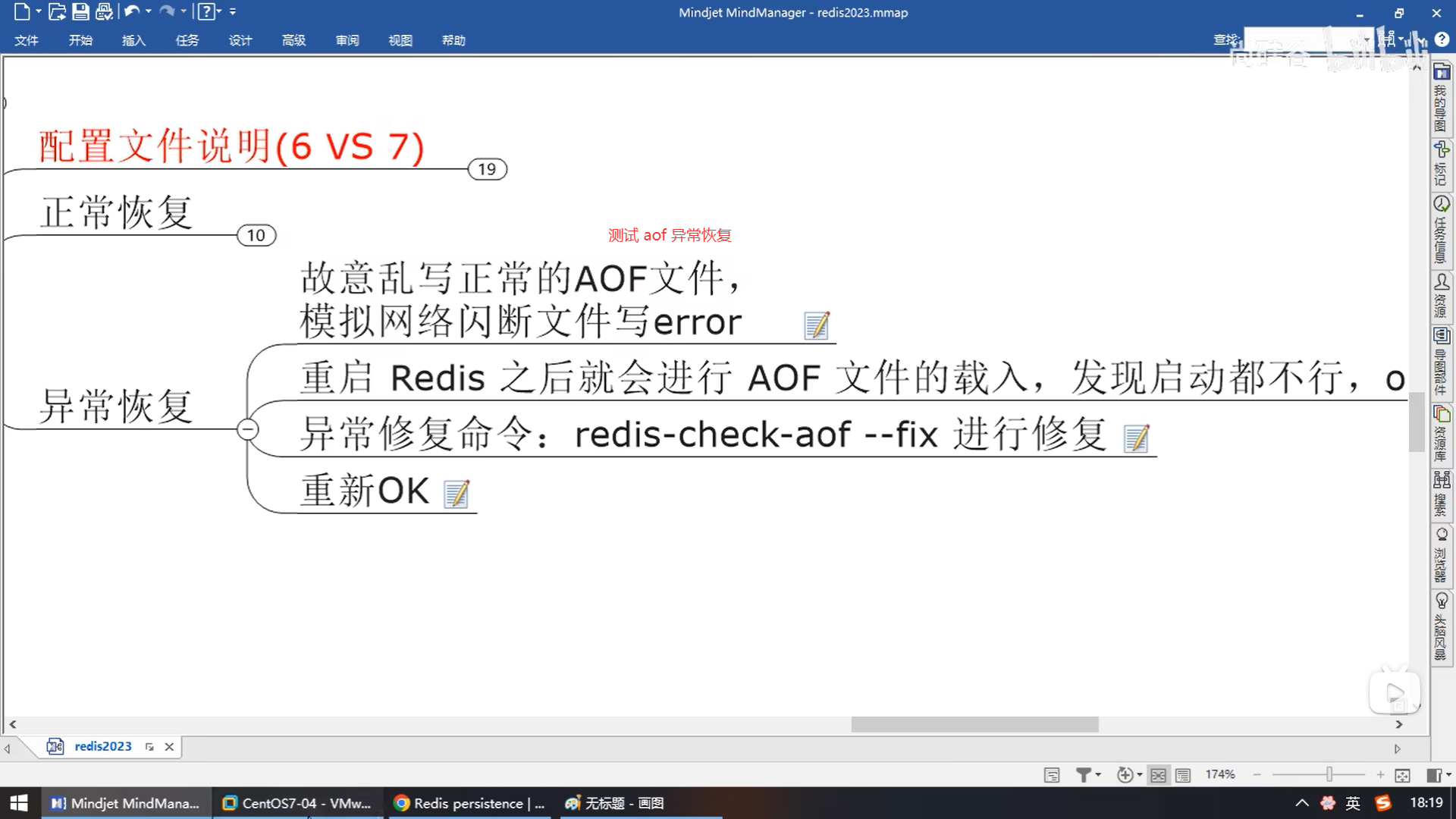This screenshot has width=1456, height=819.
Task: Click the zoom slider handle
Action: click(x=1329, y=774)
